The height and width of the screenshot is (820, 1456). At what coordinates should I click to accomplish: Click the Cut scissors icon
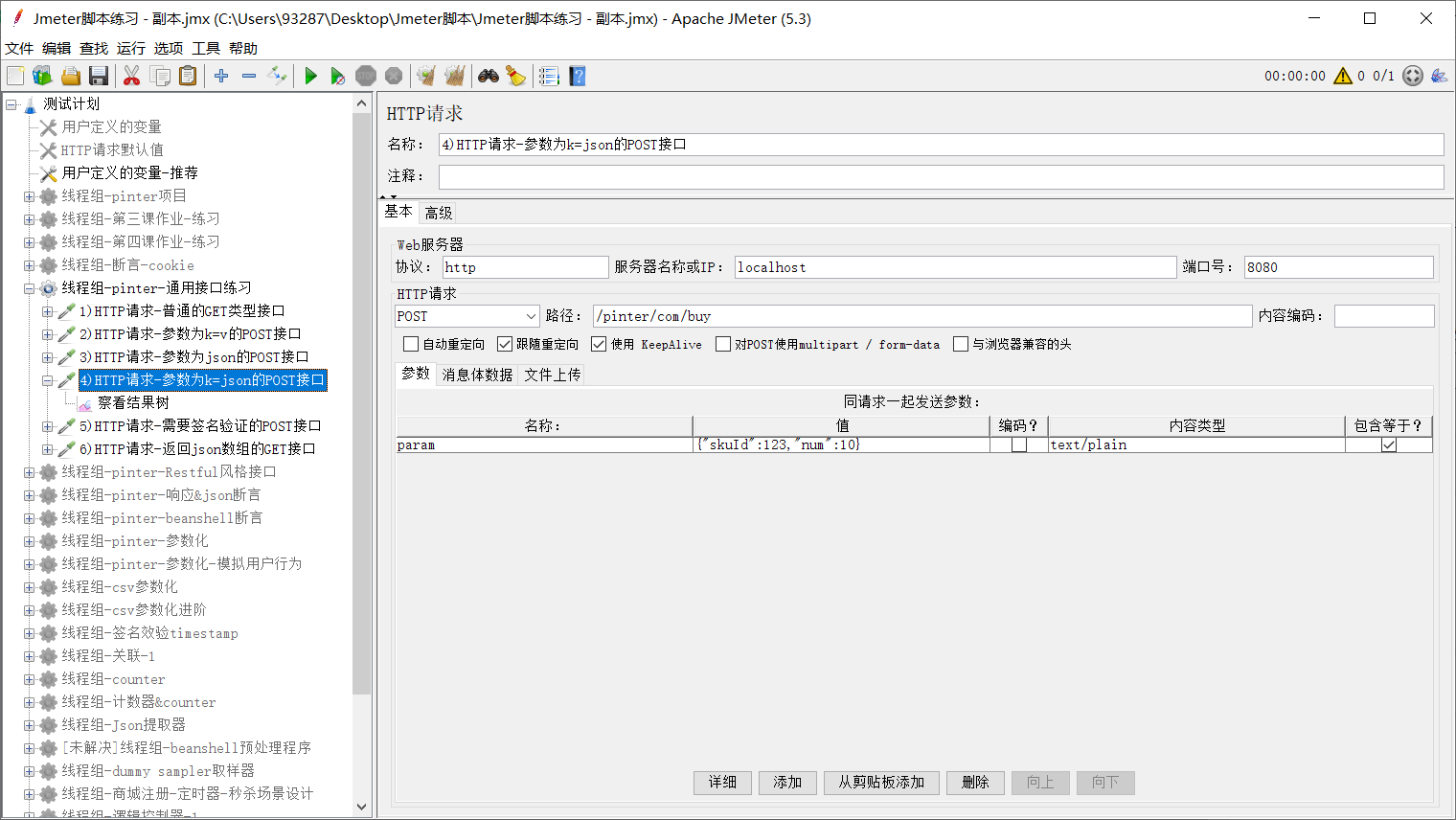[x=132, y=76]
